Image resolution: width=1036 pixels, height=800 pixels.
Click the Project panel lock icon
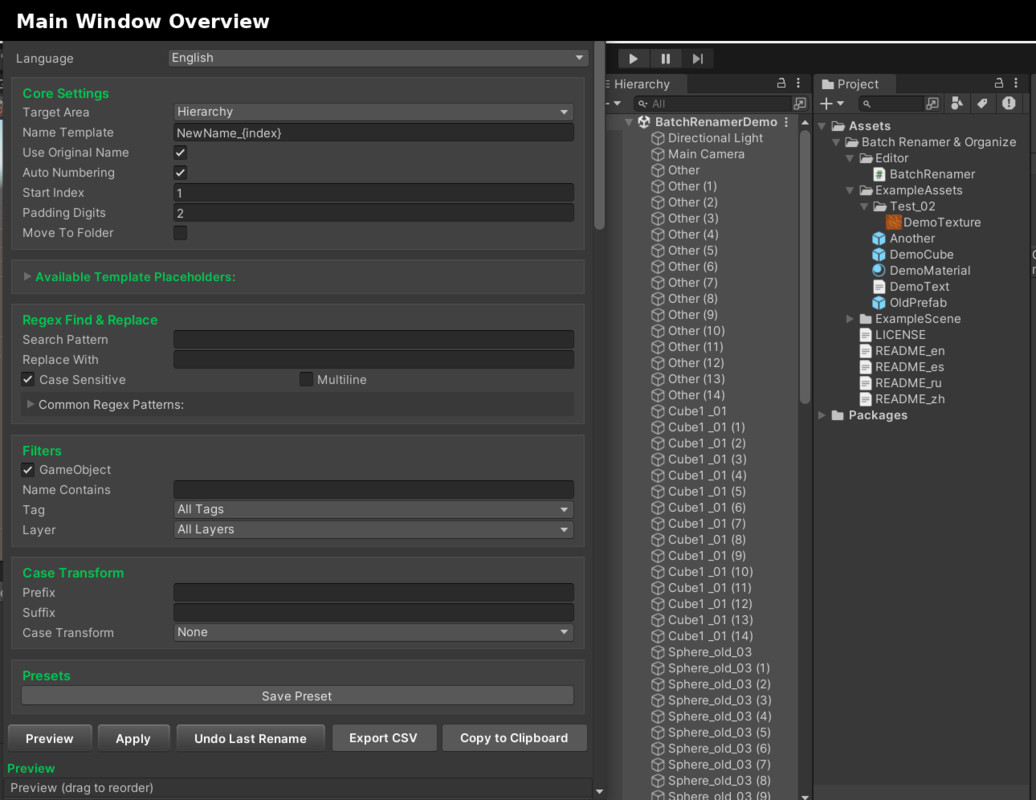coord(999,83)
